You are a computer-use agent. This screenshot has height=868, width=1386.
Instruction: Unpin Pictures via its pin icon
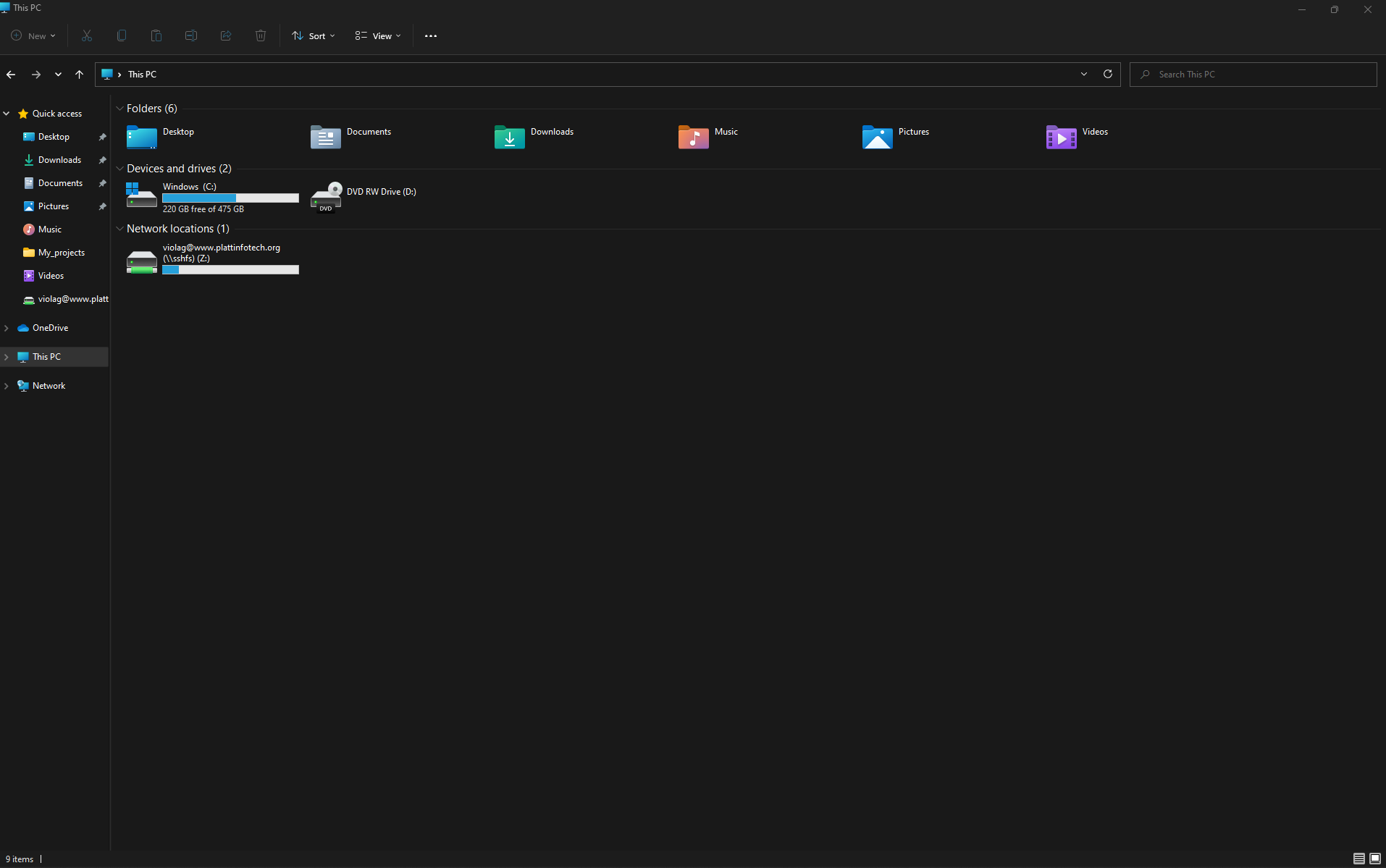coord(102,206)
